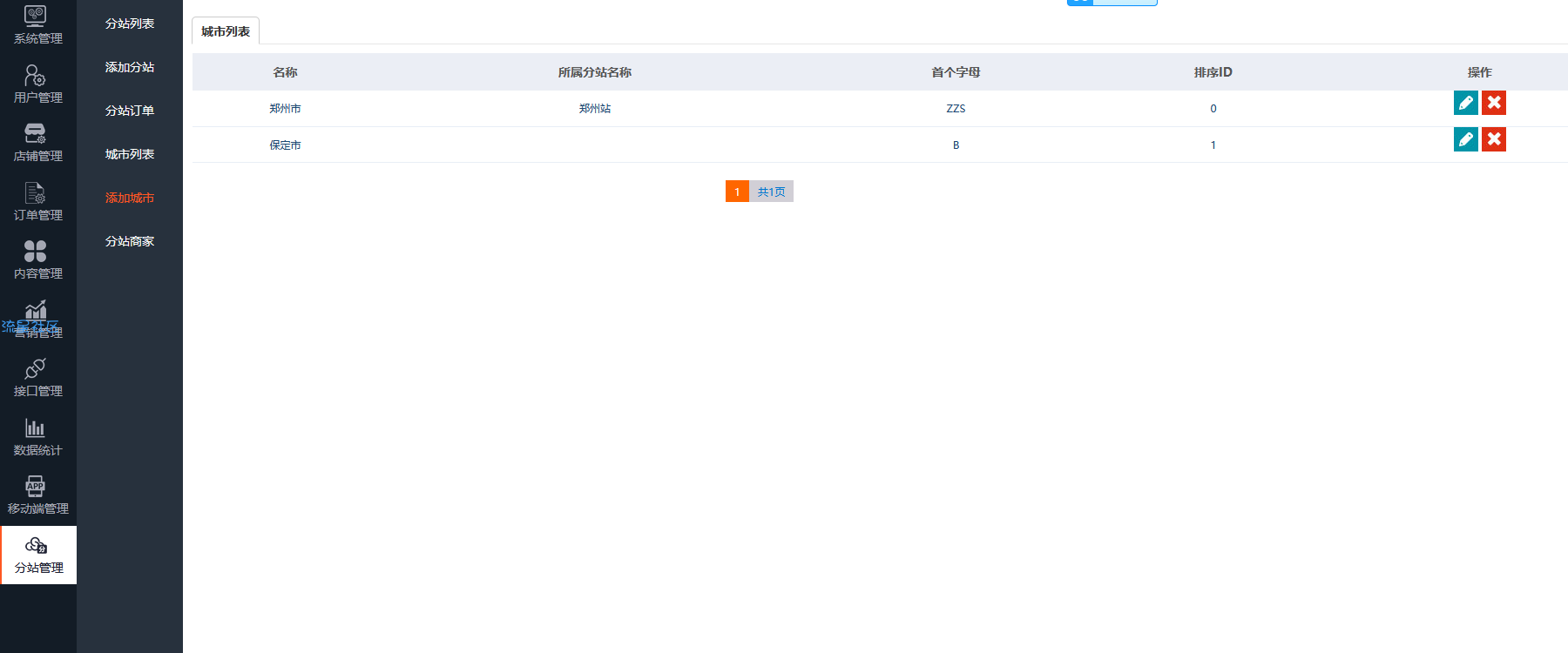Open 系统管理 in the sidebar
This screenshot has height=653, width=1568.
[38, 26]
